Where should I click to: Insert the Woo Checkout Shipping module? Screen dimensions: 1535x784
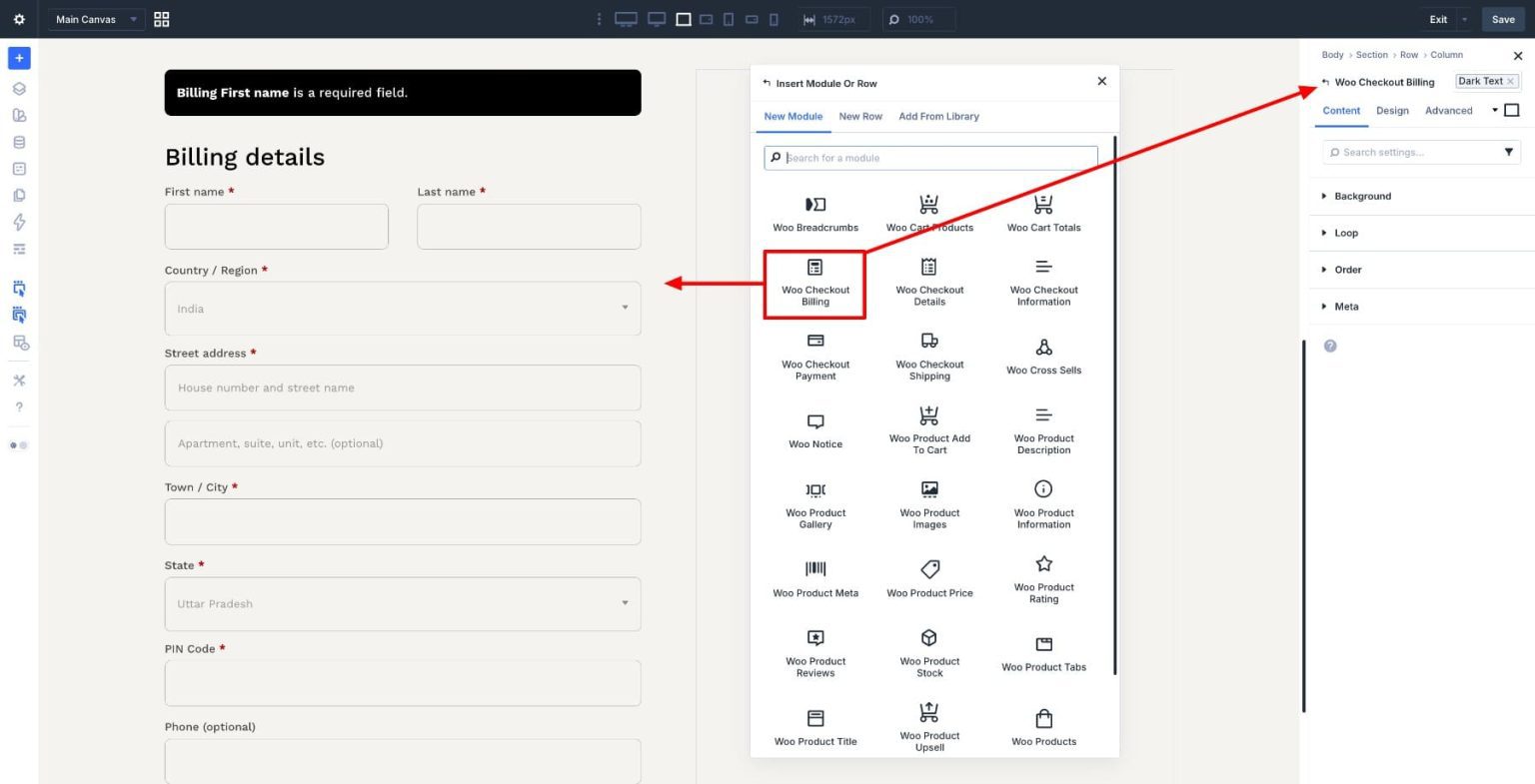(929, 357)
